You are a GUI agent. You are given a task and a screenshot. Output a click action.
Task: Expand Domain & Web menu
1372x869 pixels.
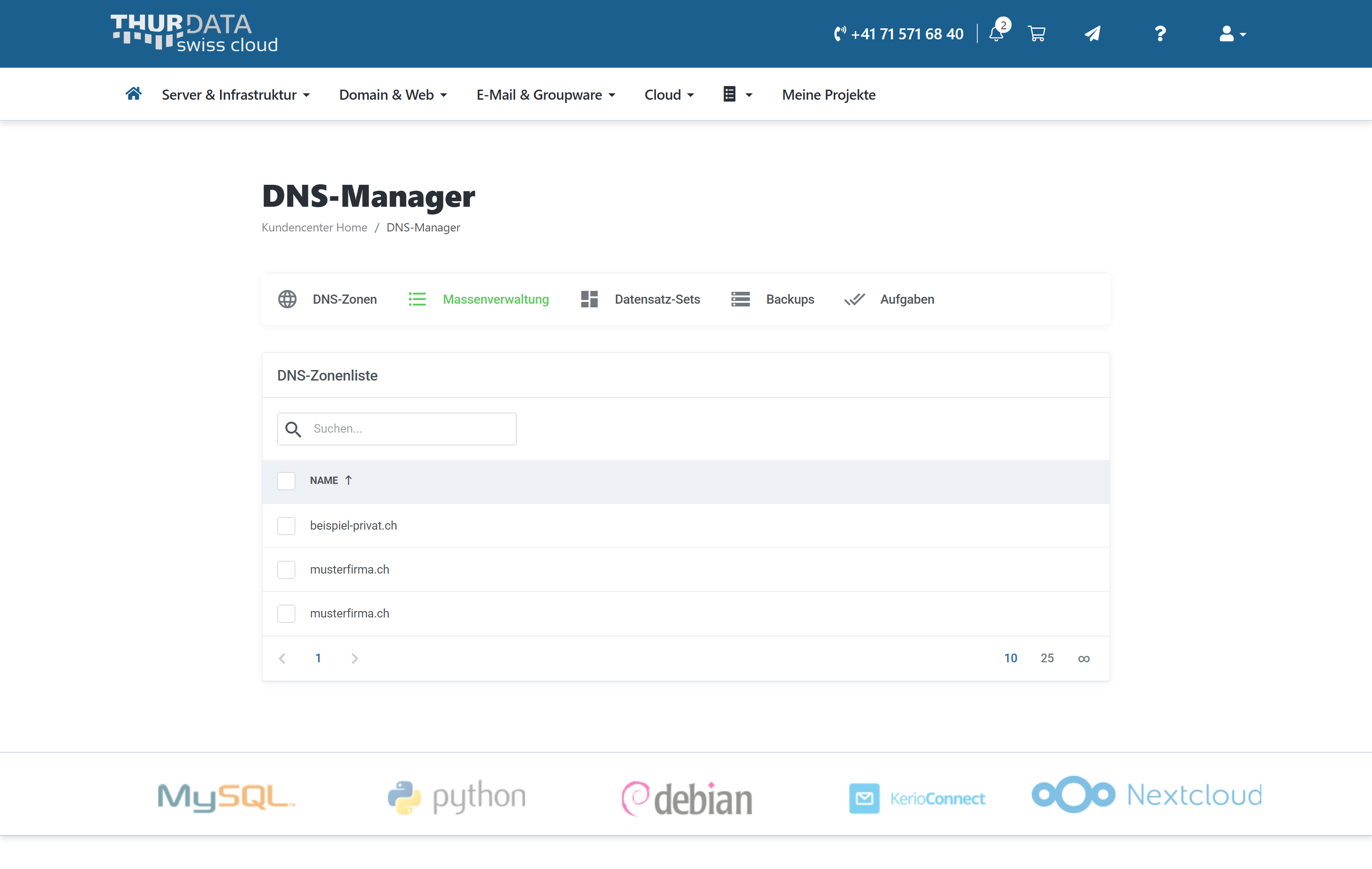pos(393,95)
